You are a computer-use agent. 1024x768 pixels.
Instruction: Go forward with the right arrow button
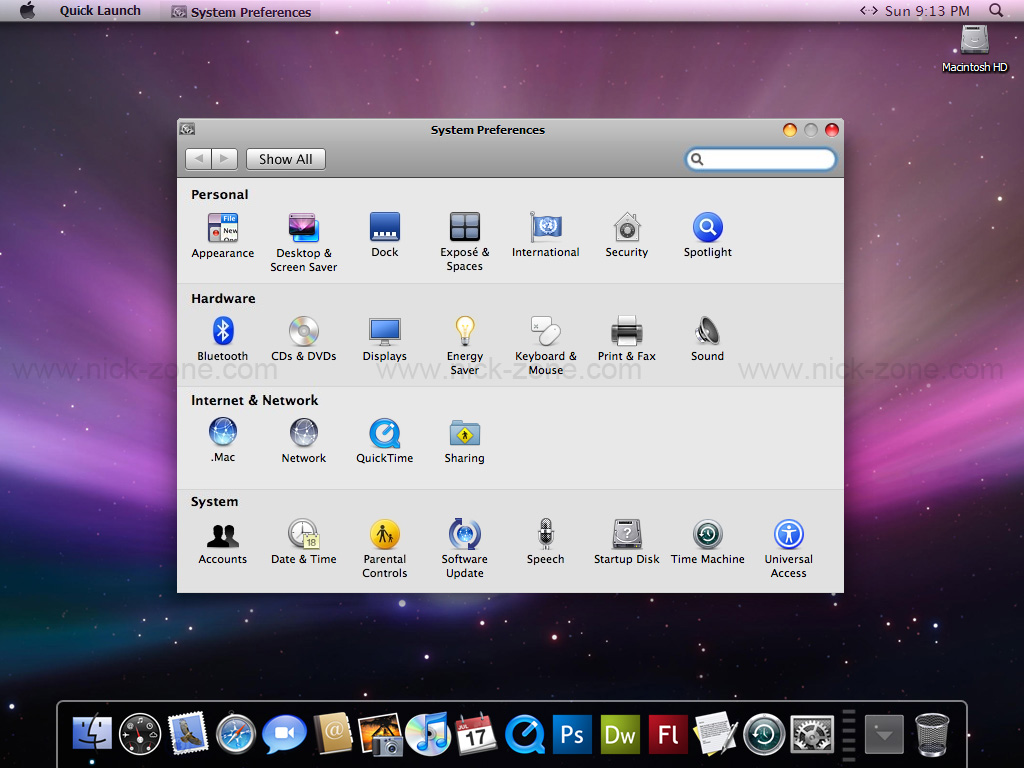[x=225, y=159]
